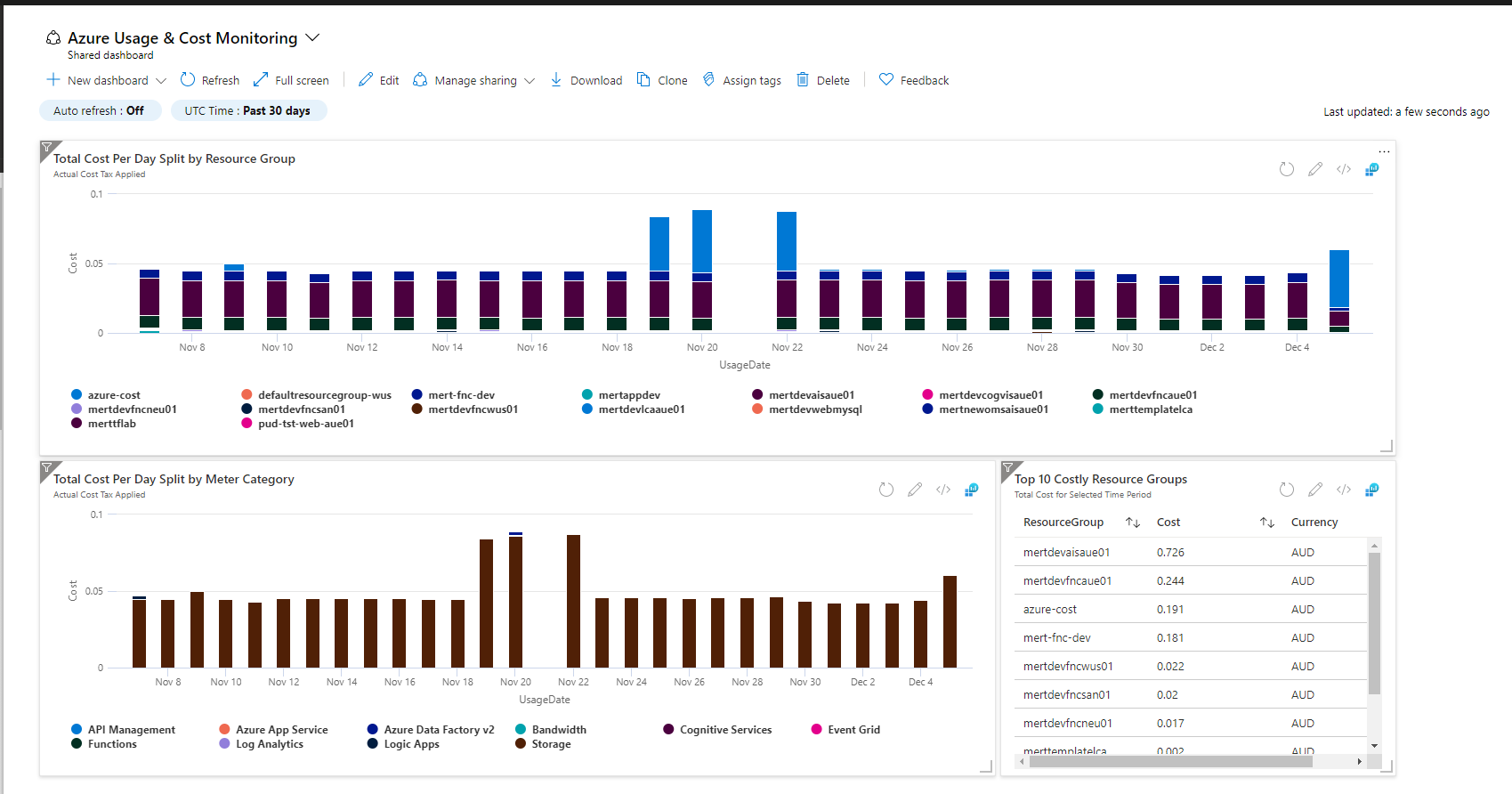Viewport: 1512px width, 794px height.
Task: Clone the dashboard
Action: click(662, 80)
